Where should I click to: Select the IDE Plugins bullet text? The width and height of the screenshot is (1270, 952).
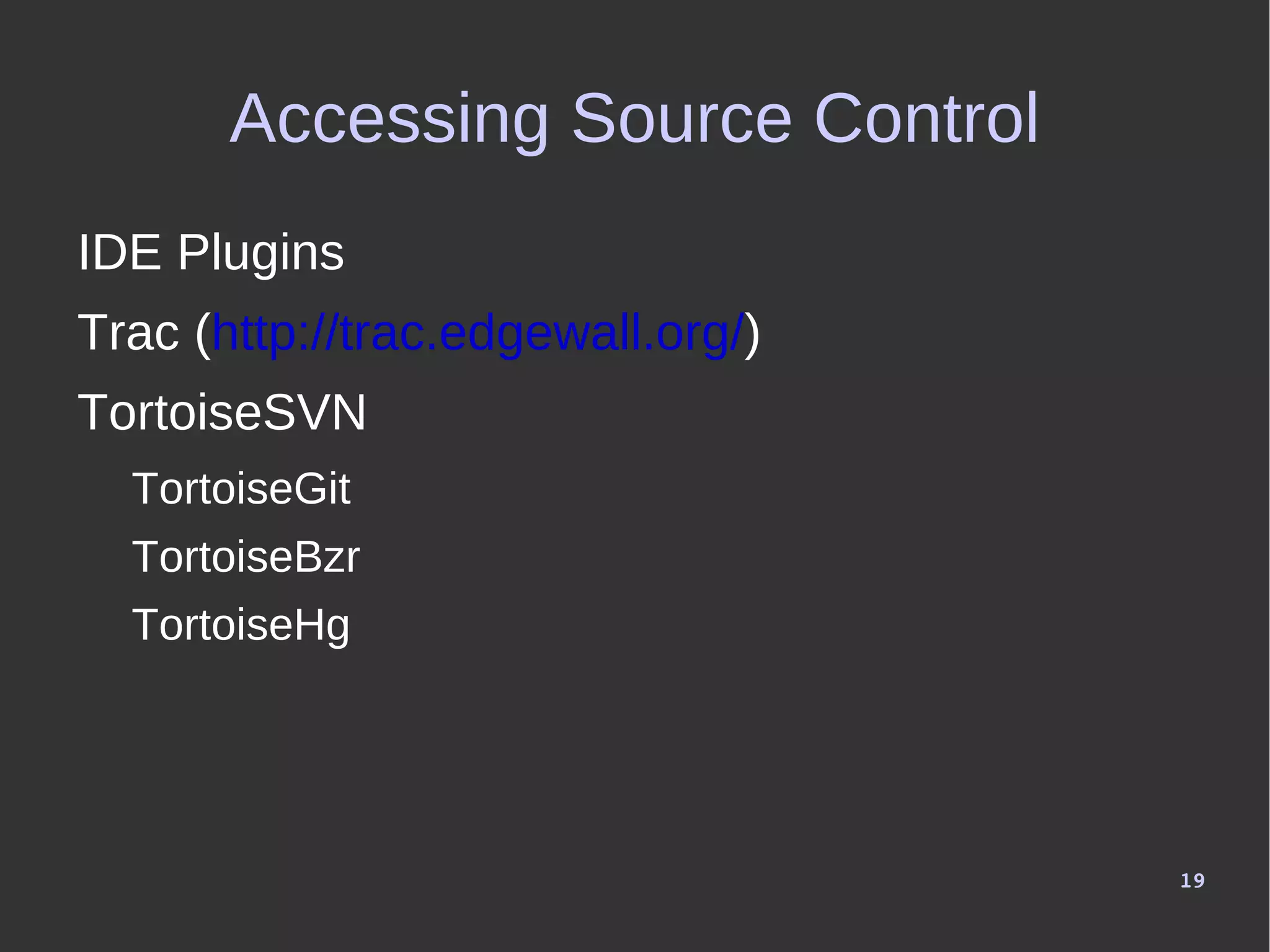click(211, 254)
